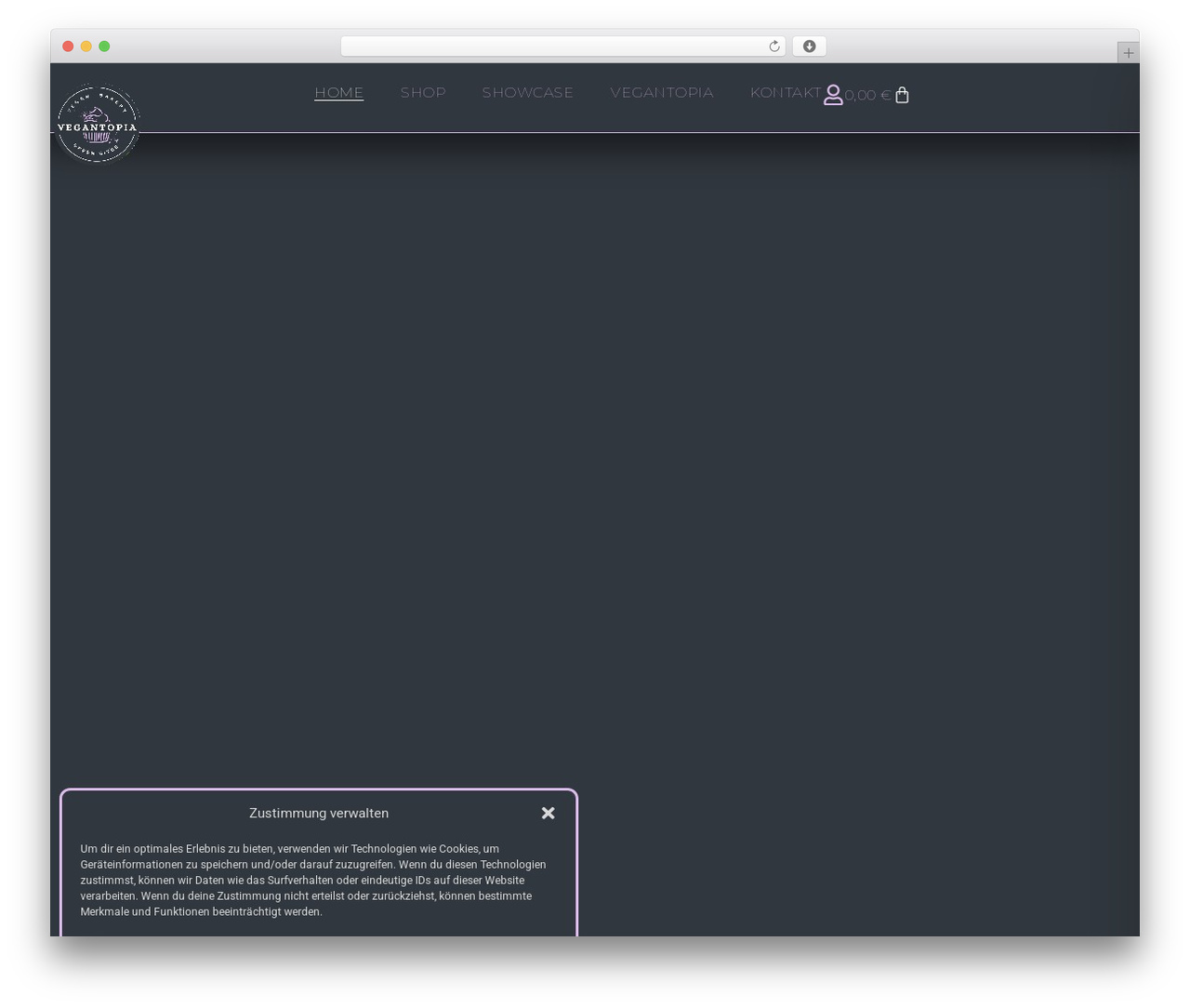This screenshot has width=1190, height=1008.
Task: Click the "Zustimmung verwalten" dialog heading
Action: pos(319,813)
